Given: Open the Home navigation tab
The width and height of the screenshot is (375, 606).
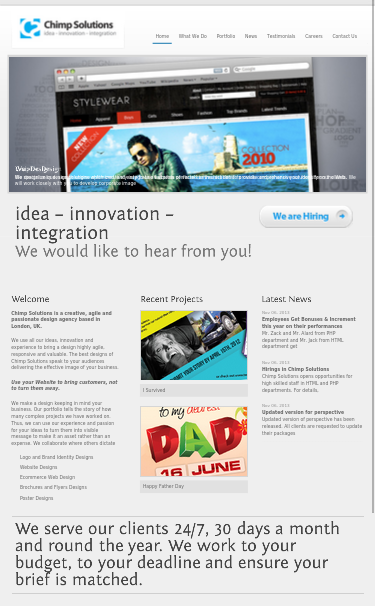Looking at the screenshot, I should coord(162,36).
